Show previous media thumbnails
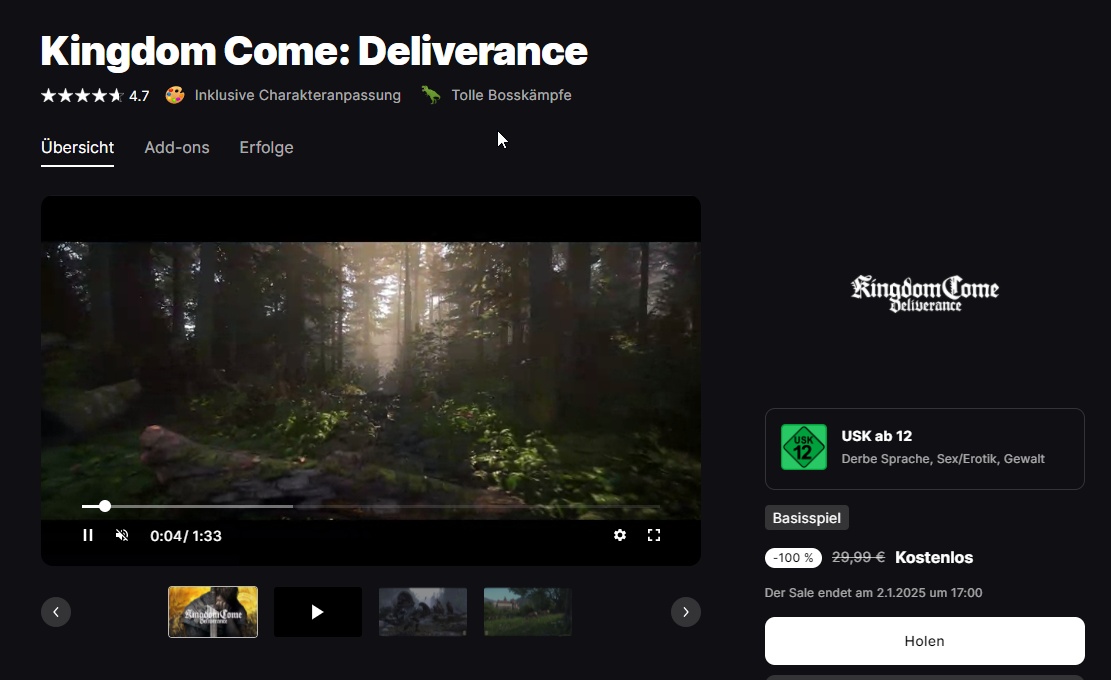The image size is (1111, 680). 56,612
